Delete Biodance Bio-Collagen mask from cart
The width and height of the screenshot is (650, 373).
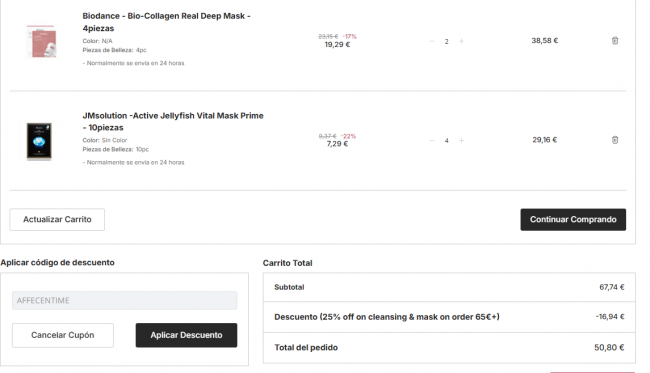615,41
